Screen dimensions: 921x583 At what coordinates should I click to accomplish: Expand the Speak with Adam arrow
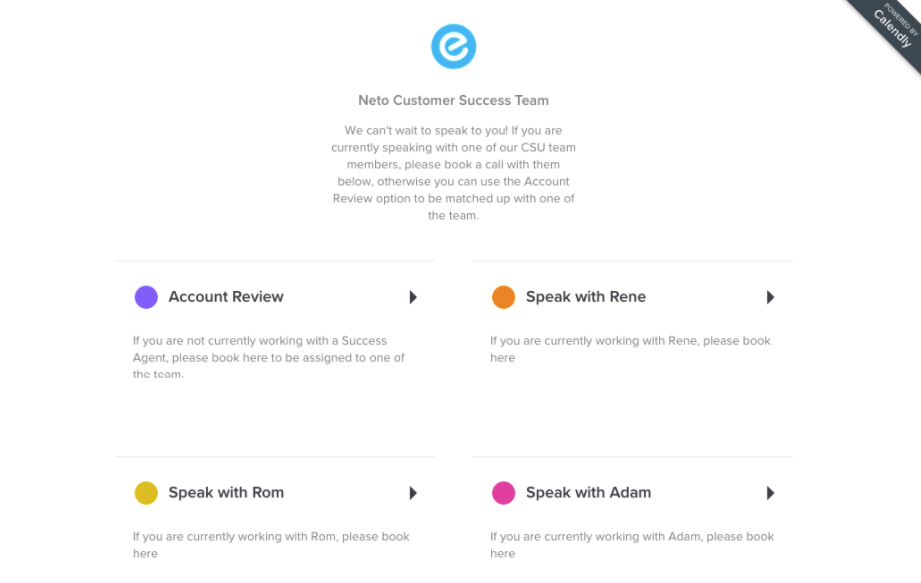pyautogui.click(x=770, y=493)
